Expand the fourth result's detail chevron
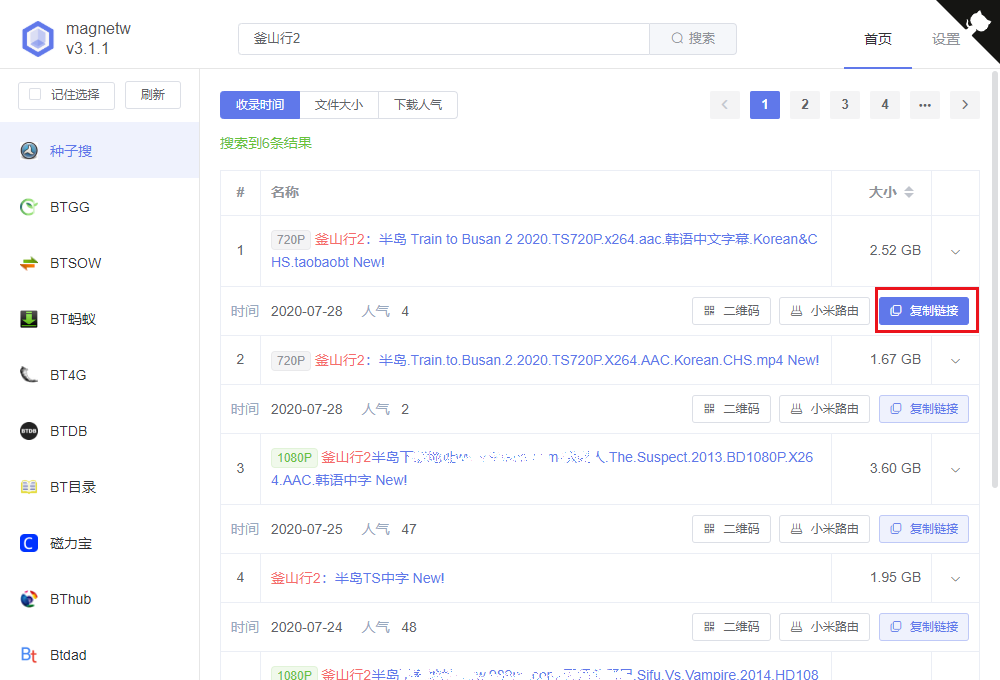The image size is (1000, 680). click(955, 578)
